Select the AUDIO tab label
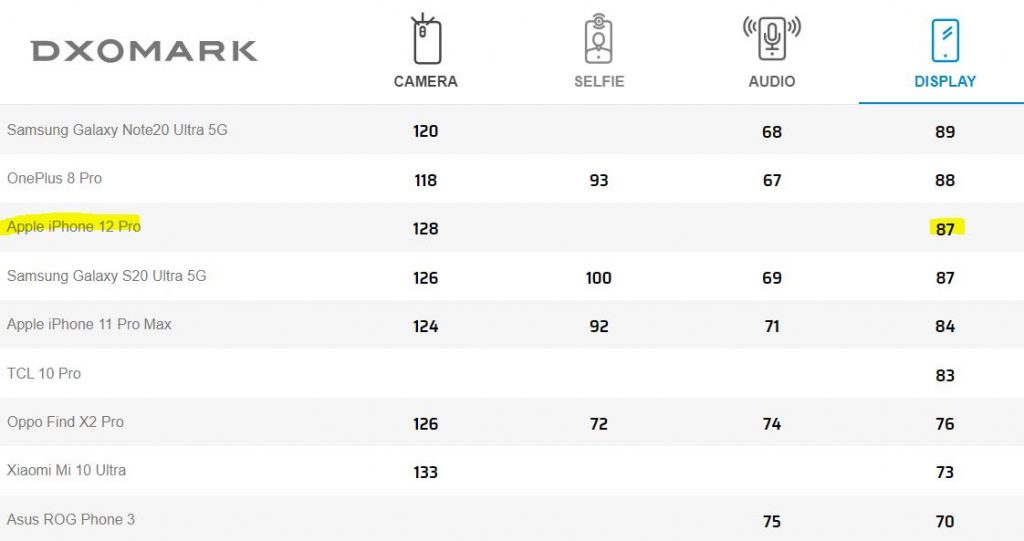Image resolution: width=1024 pixels, height=541 pixels. click(772, 82)
